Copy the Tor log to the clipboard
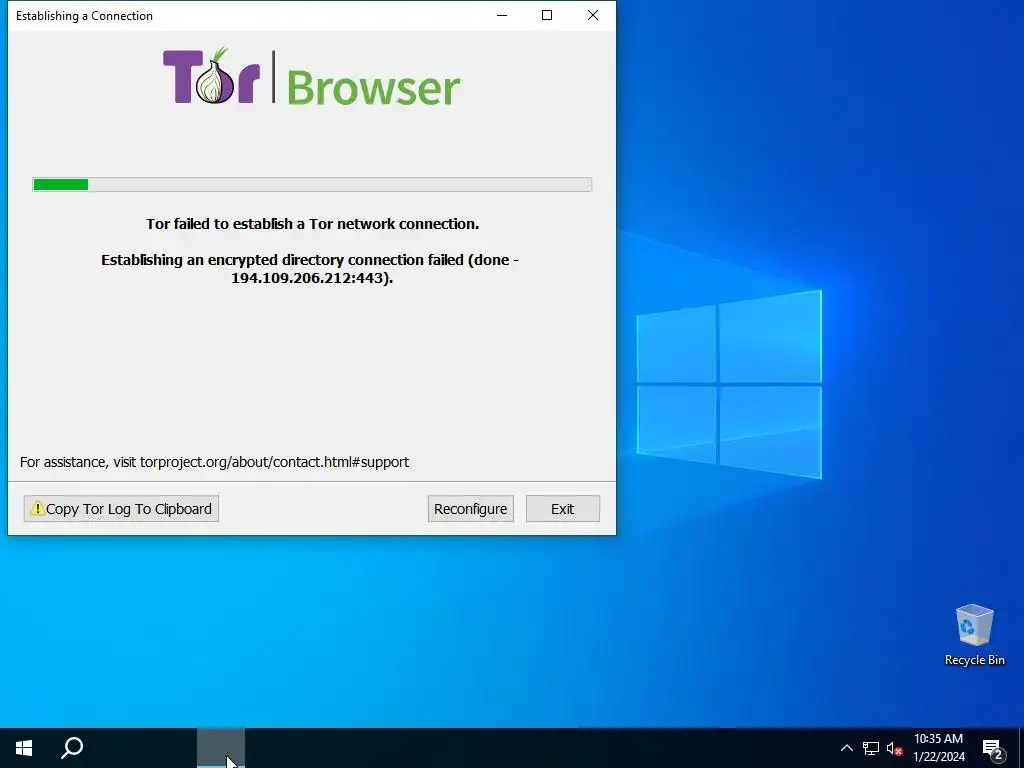This screenshot has height=768, width=1024. point(121,509)
